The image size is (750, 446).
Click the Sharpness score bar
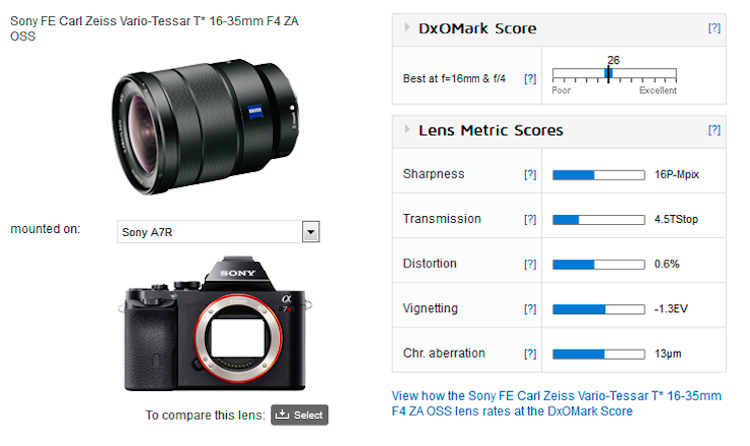pos(598,174)
